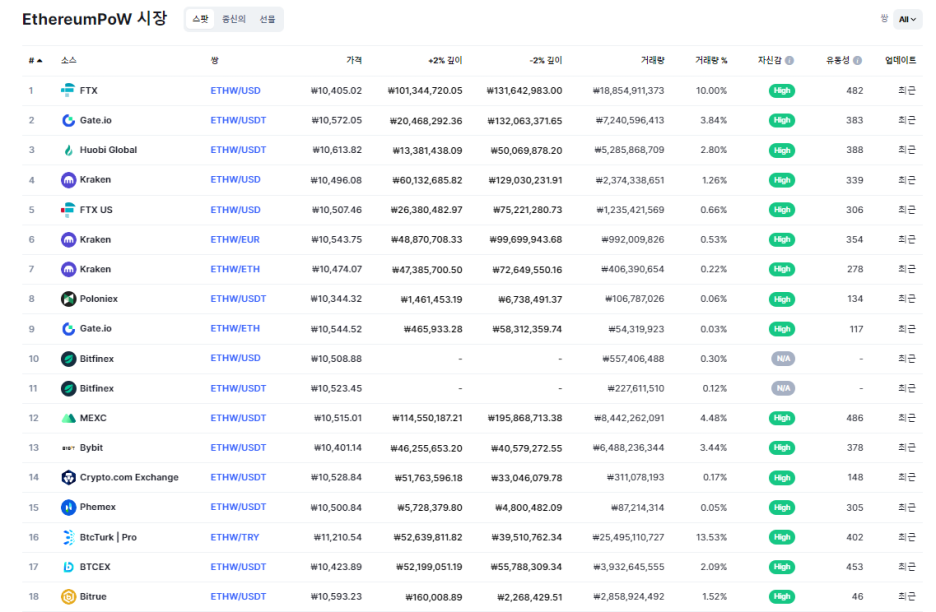Image resolution: width=936 pixels, height=612 pixels.
Task: Open ETHW/ETH link in Kraken row
Action: click(x=235, y=269)
